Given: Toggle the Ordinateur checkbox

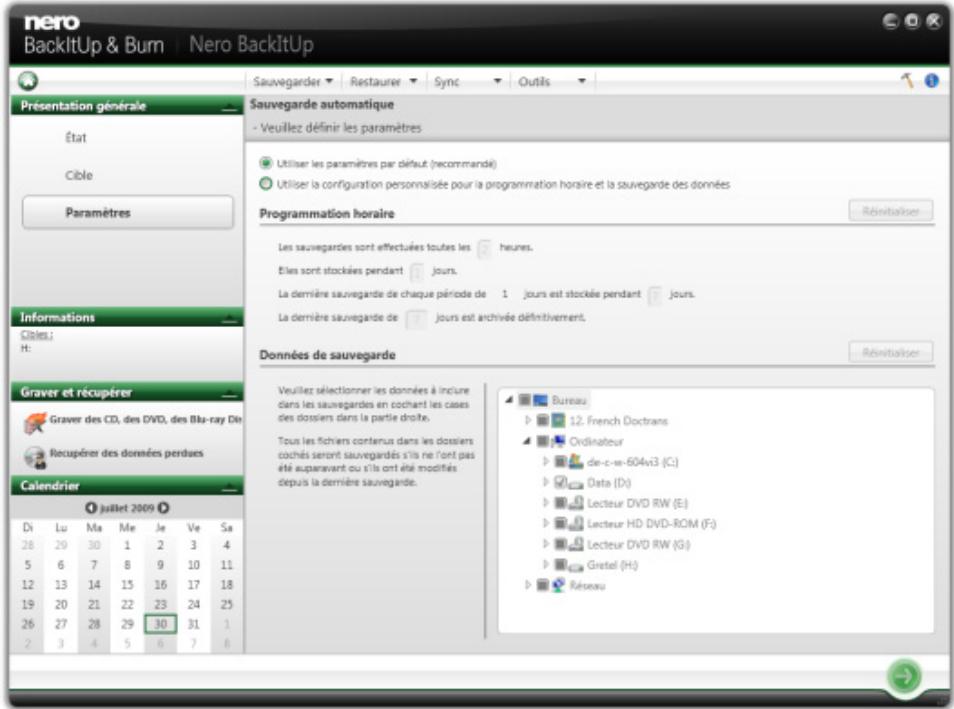Looking at the screenshot, I should [x=542, y=441].
